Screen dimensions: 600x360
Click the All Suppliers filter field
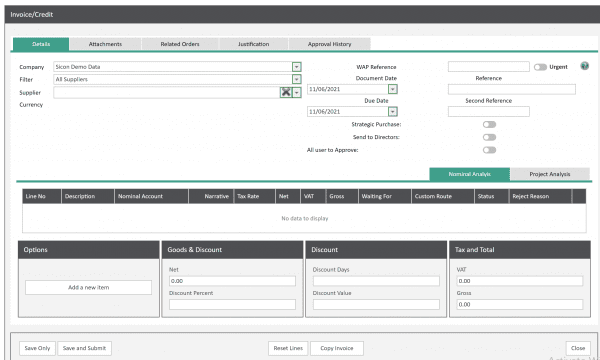coord(173,79)
